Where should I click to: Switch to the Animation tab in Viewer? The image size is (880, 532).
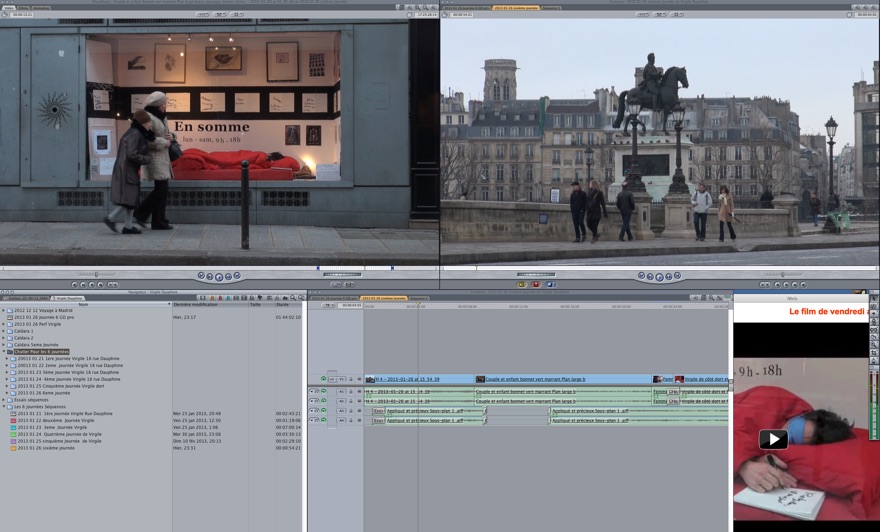[42, 8]
